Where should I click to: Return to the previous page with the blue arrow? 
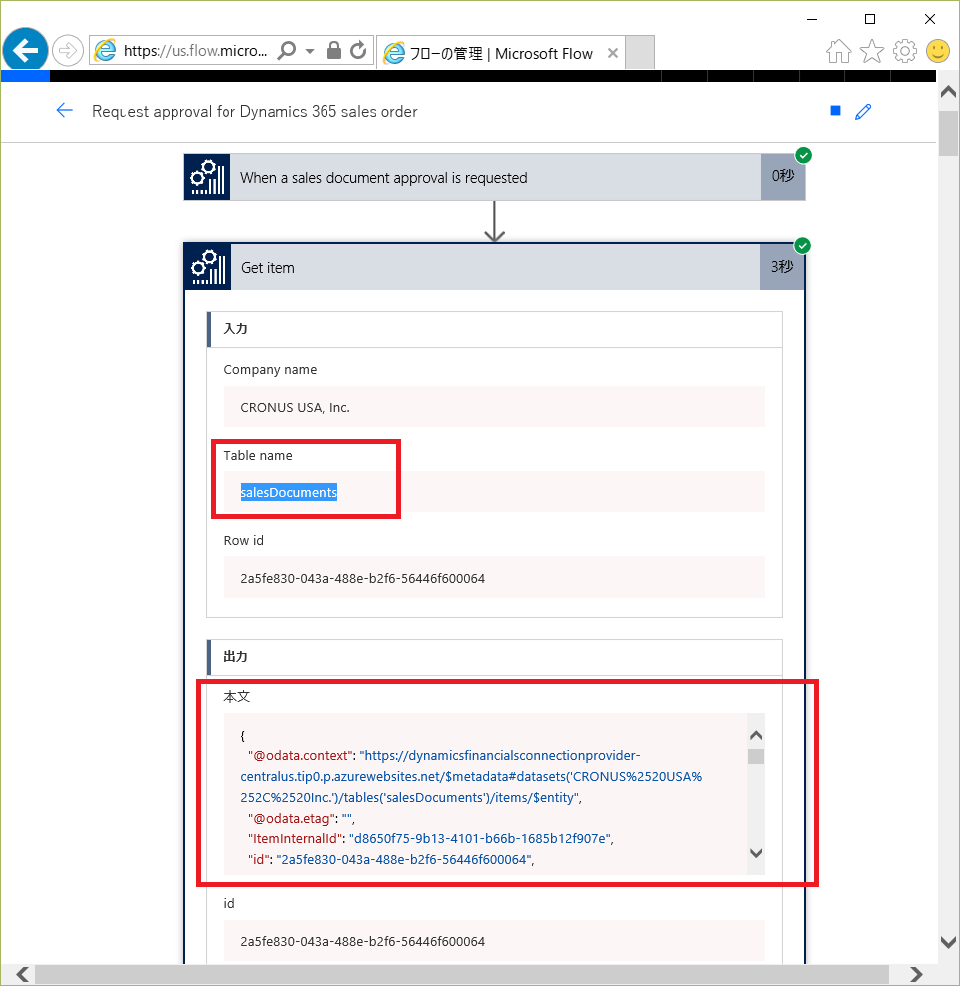(x=64, y=111)
